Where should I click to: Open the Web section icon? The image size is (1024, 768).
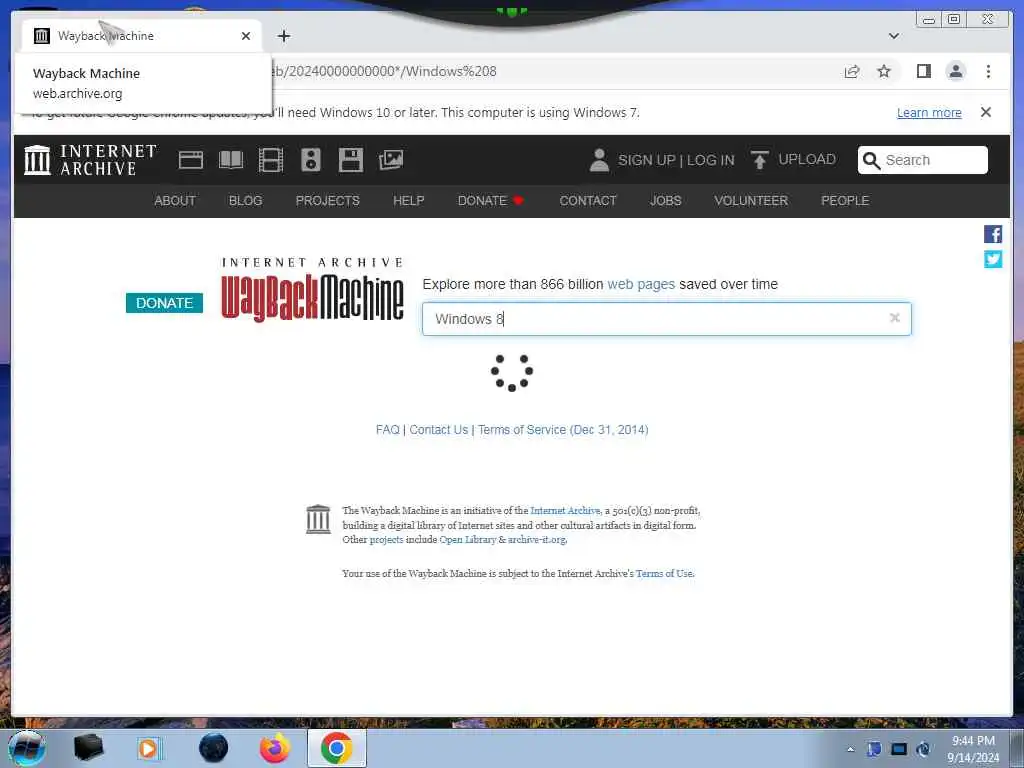pos(191,160)
